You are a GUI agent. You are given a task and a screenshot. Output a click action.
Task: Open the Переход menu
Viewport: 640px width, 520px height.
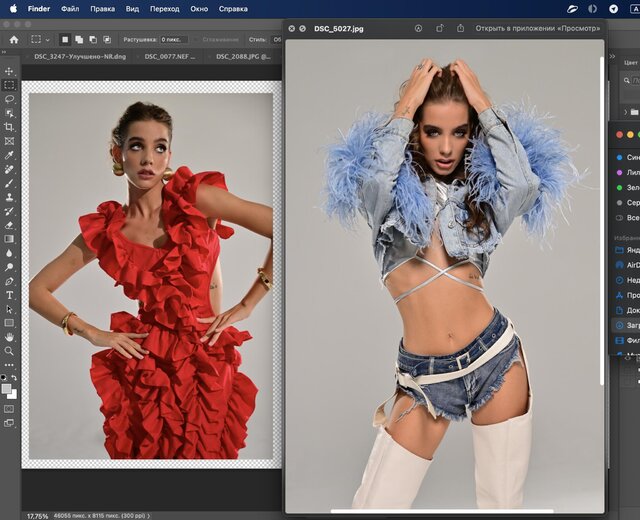click(x=164, y=9)
